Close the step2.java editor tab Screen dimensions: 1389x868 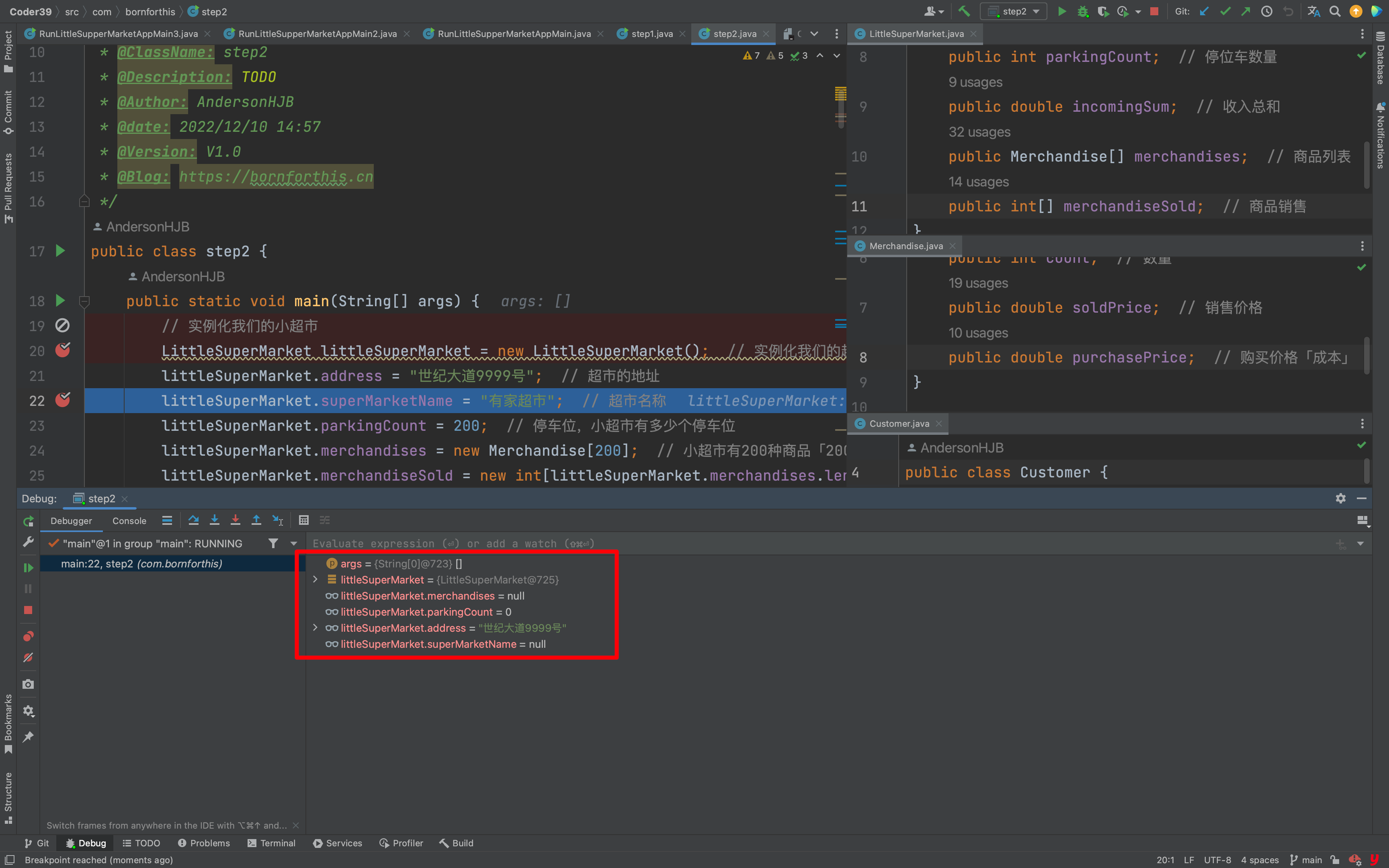(x=766, y=34)
